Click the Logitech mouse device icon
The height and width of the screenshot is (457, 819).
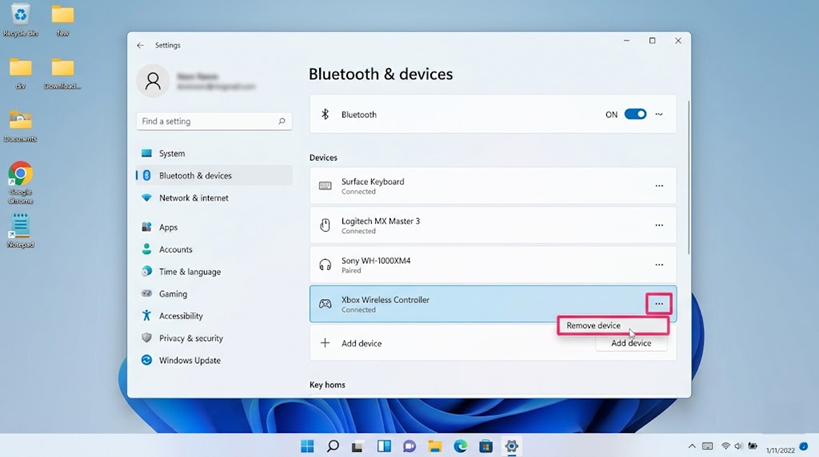(325, 225)
